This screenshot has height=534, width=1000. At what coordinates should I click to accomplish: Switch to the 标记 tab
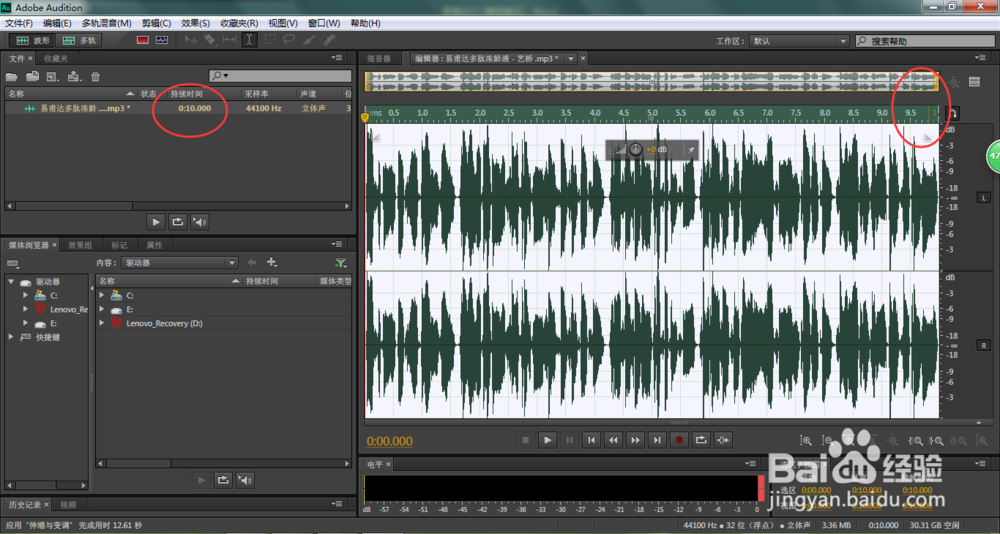pos(119,245)
